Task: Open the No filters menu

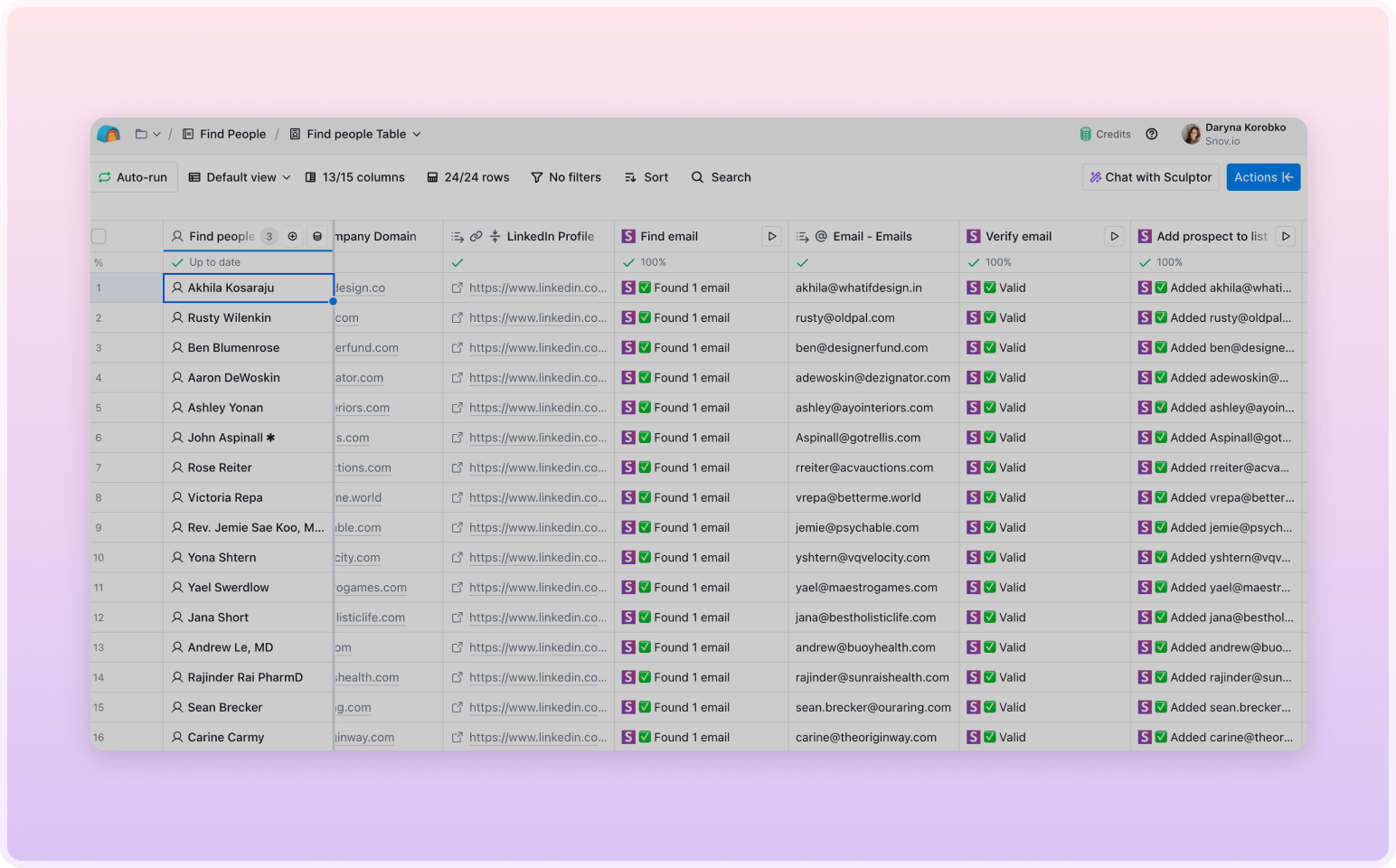Action: (x=566, y=177)
